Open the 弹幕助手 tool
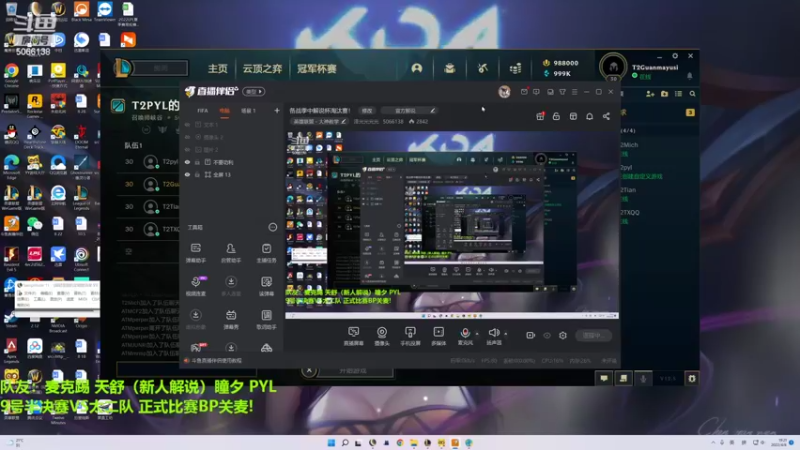The image size is (800, 450). (x=195, y=253)
